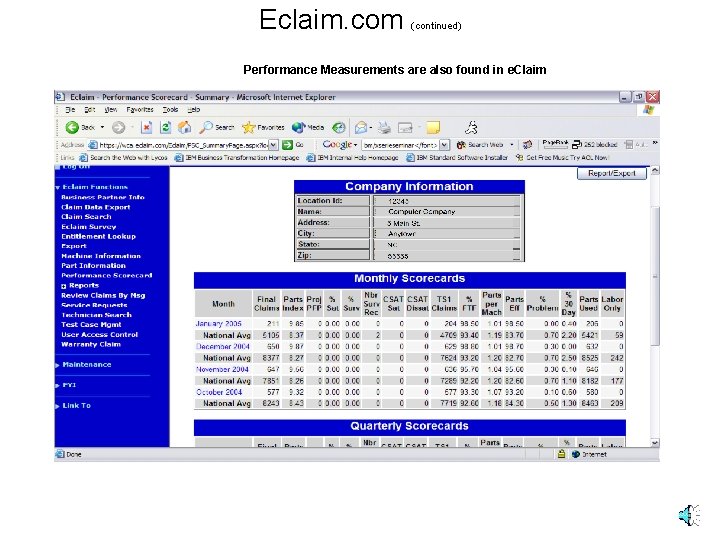
Task: Show more Google toolbar items via the chevron
Action: pos(655,143)
